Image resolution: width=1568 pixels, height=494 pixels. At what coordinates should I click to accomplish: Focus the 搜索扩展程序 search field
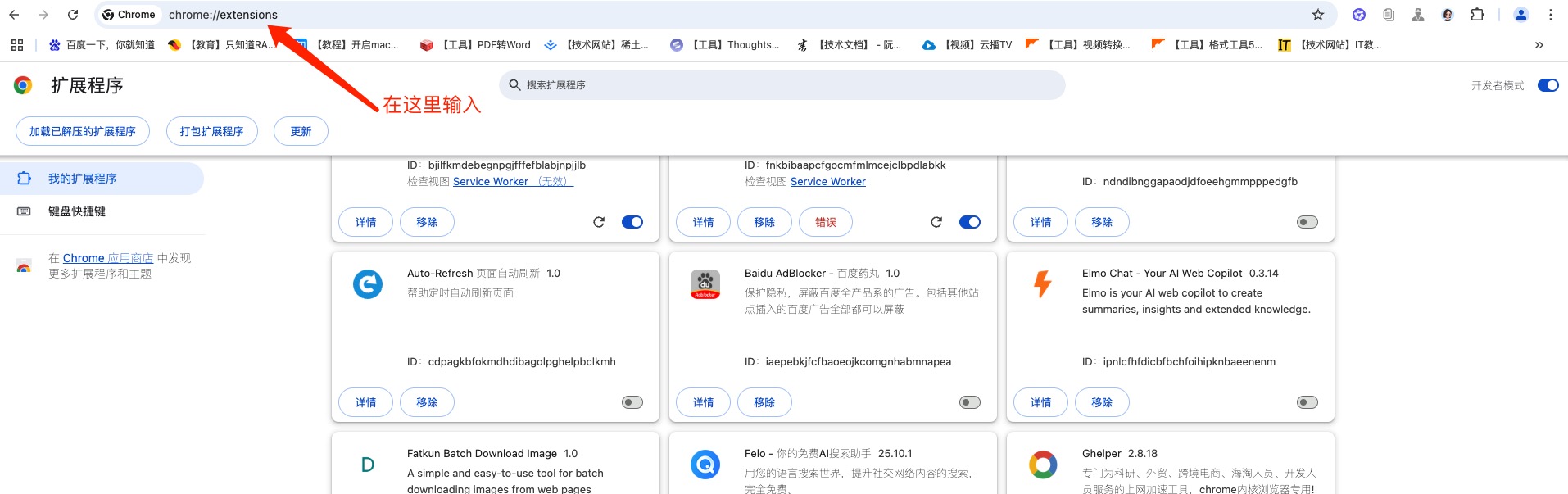[x=782, y=85]
